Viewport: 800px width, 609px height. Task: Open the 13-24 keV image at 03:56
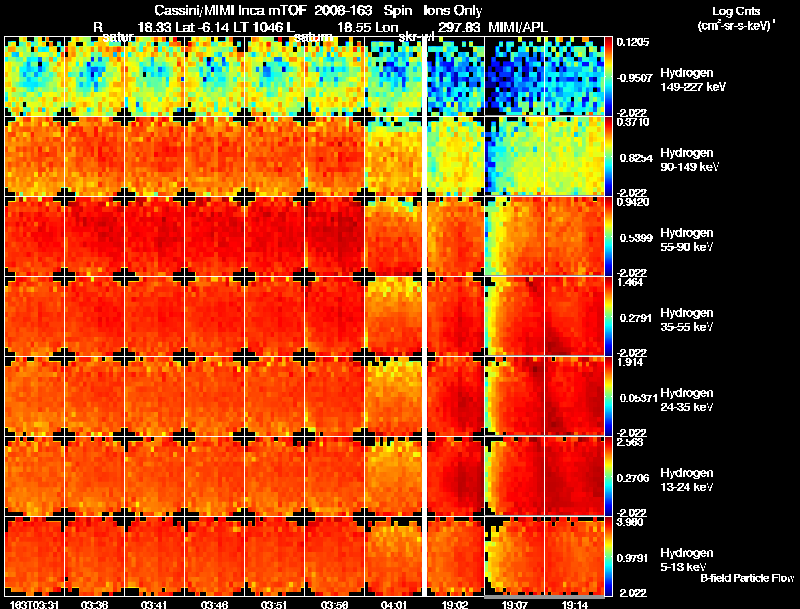point(335,476)
